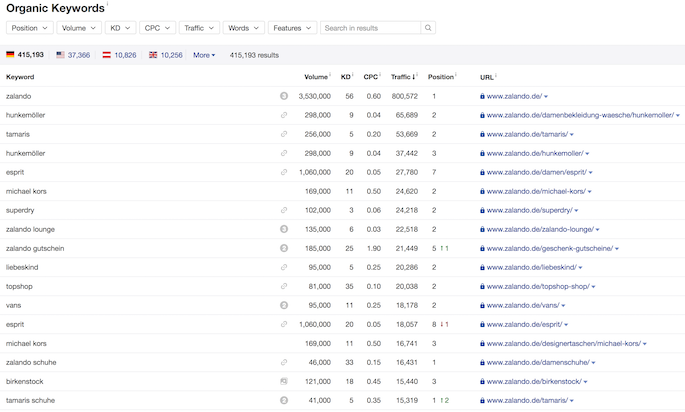Click link icon in zalando schuhe row
Image resolution: width=685 pixels, height=412 pixels.
(x=284, y=362)
